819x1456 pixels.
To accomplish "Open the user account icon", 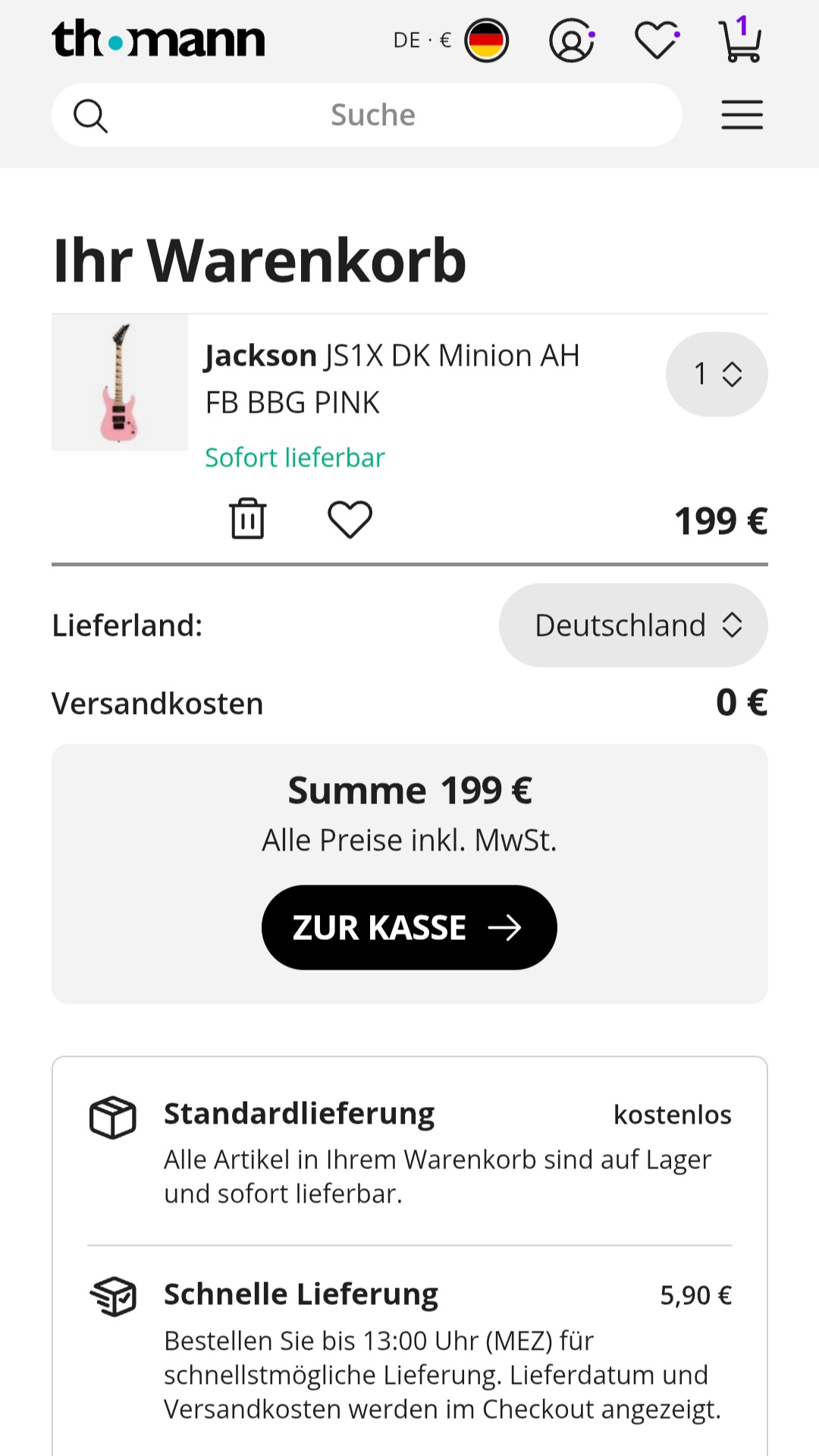I will (571, 40).
